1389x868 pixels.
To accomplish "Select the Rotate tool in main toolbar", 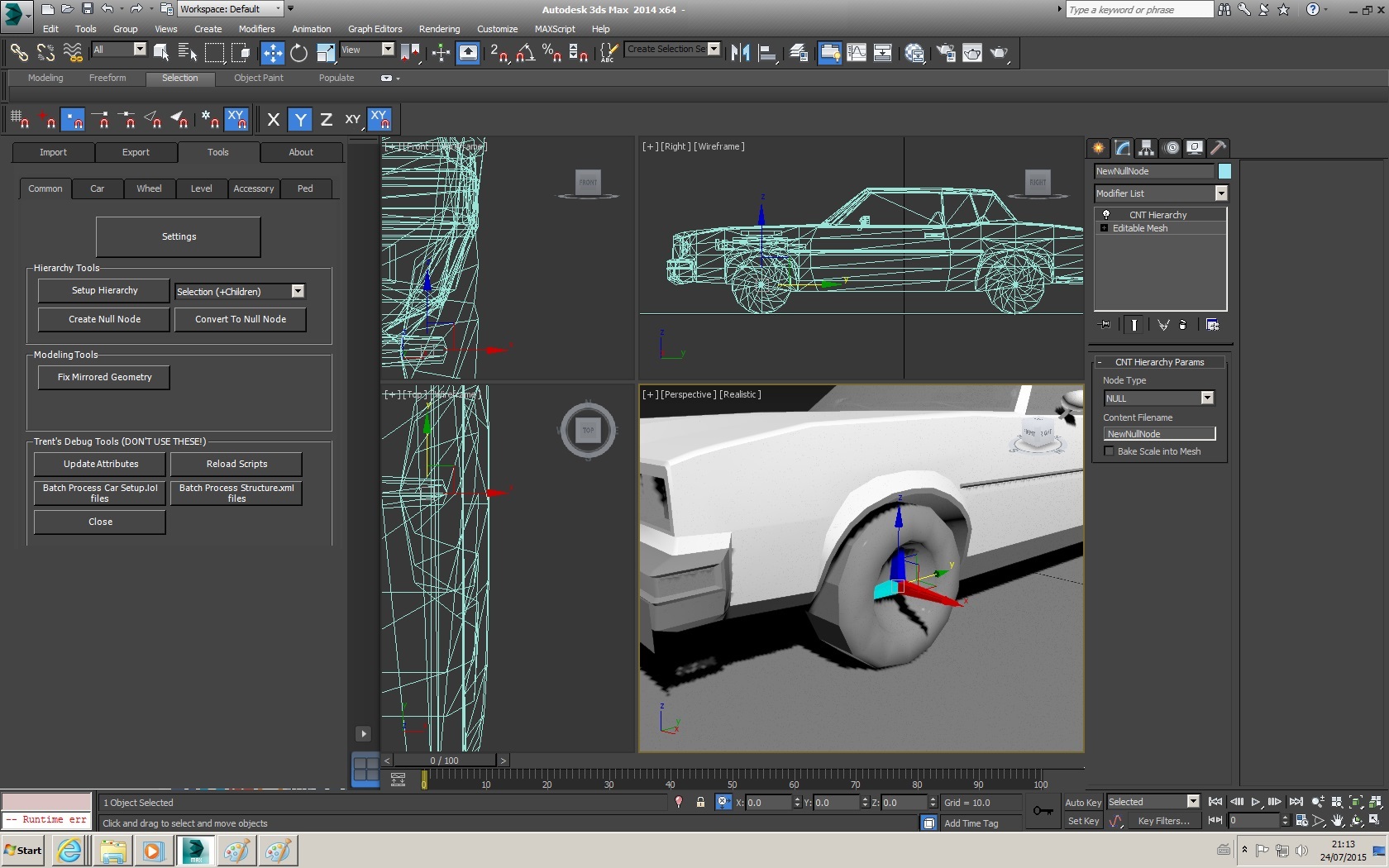I will point(298,53).
